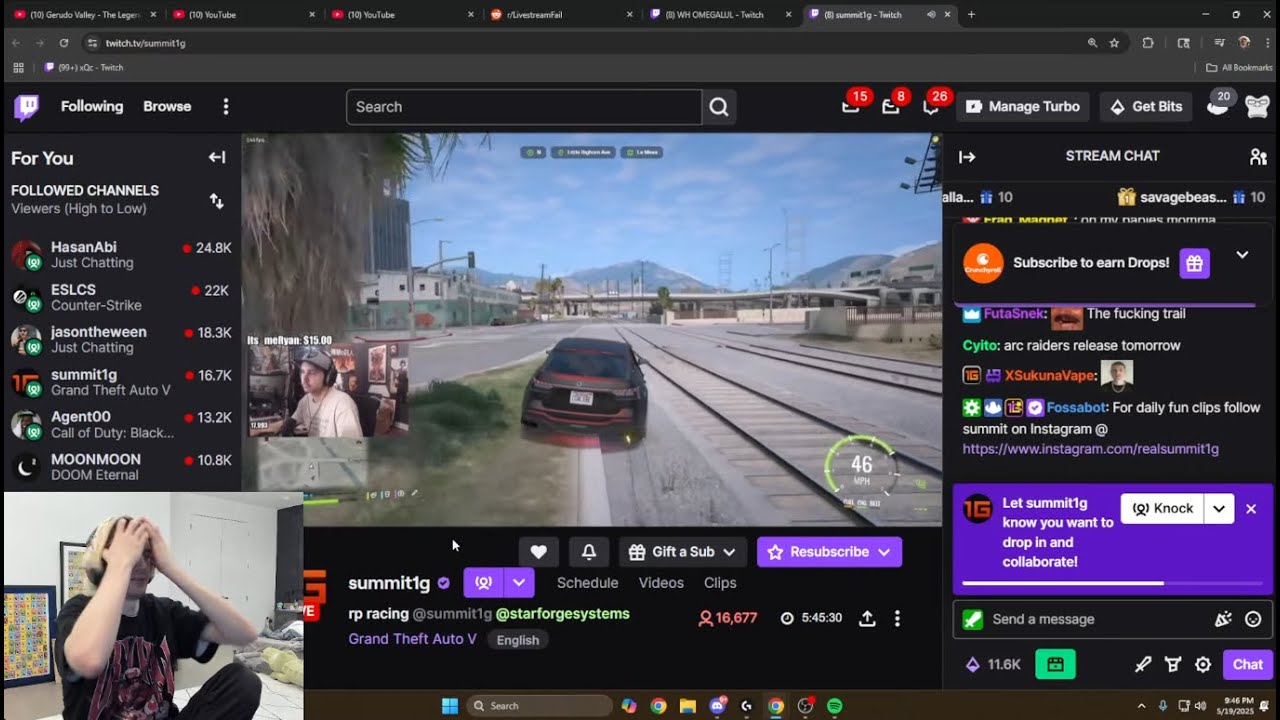
Task: Open the celebration party popper icon
Action: (x=1223, y=619)
